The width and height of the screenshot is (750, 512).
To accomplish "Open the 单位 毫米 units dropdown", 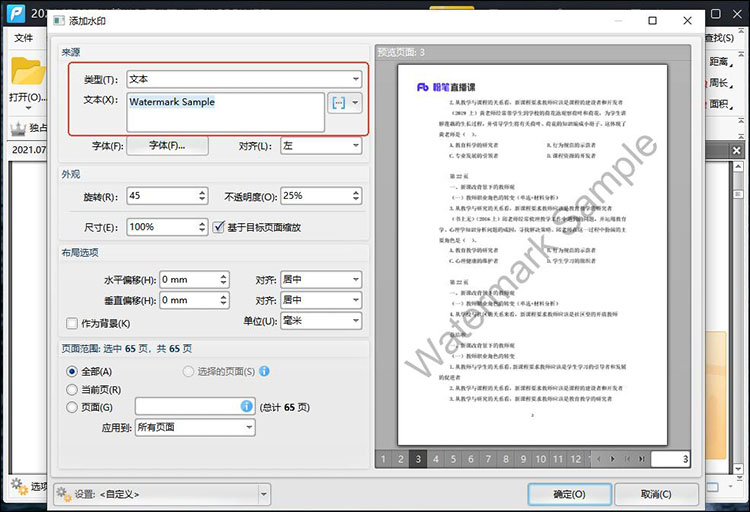I will coord(321,321).
